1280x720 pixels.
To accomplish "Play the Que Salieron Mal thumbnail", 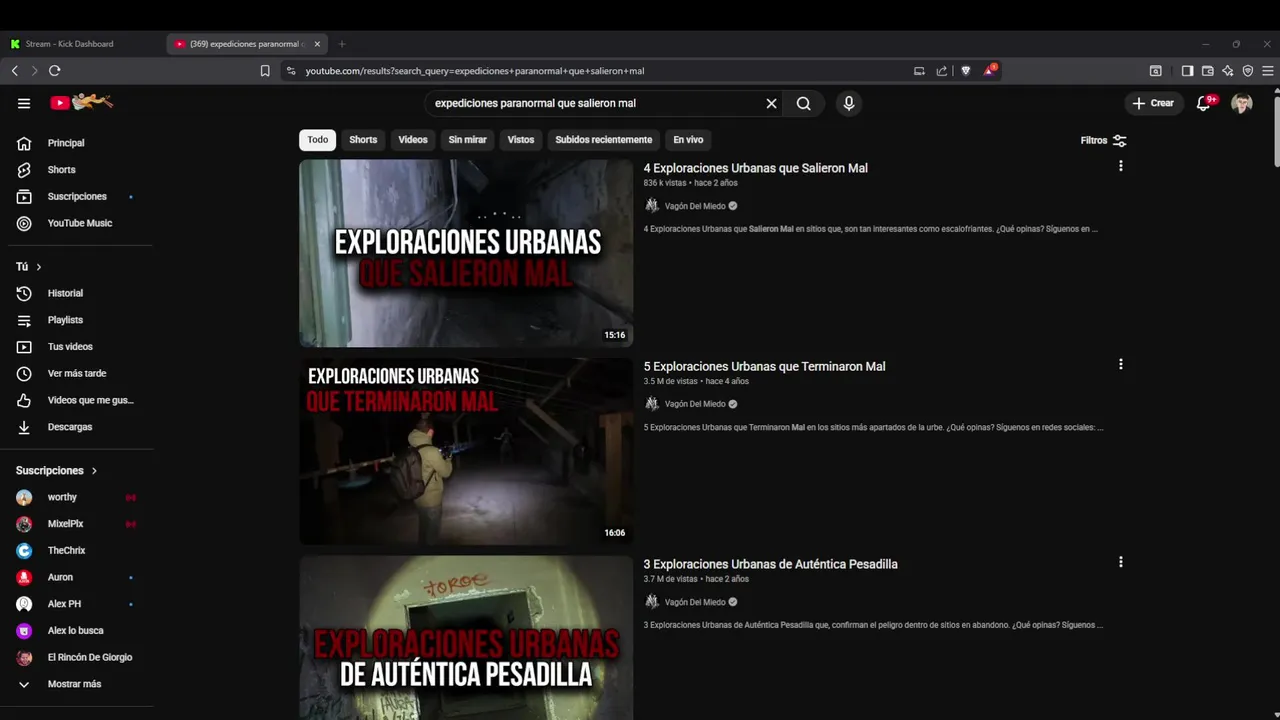I will [466, 253].
